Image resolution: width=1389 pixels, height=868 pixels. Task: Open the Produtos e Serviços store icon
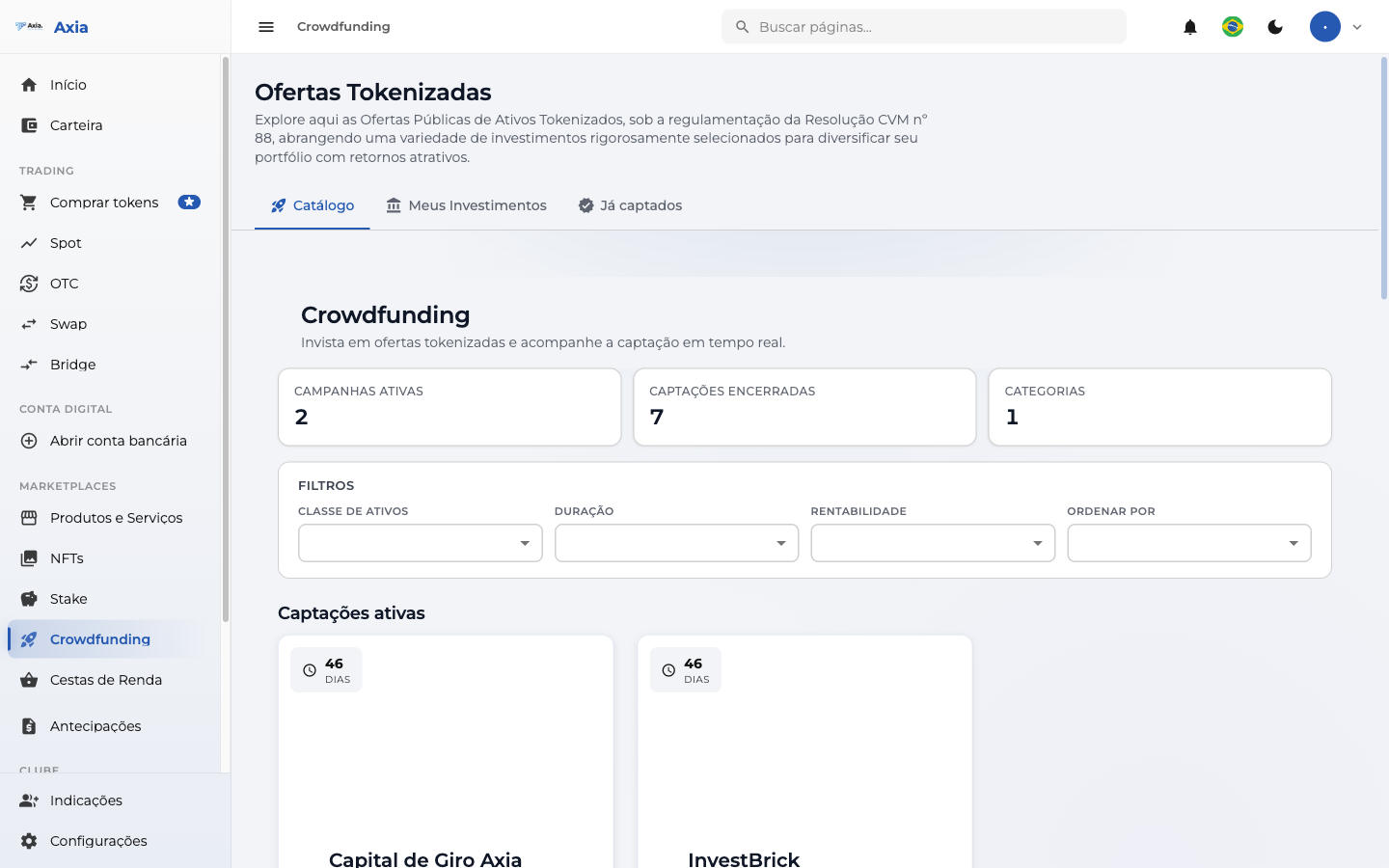point(29,518)
